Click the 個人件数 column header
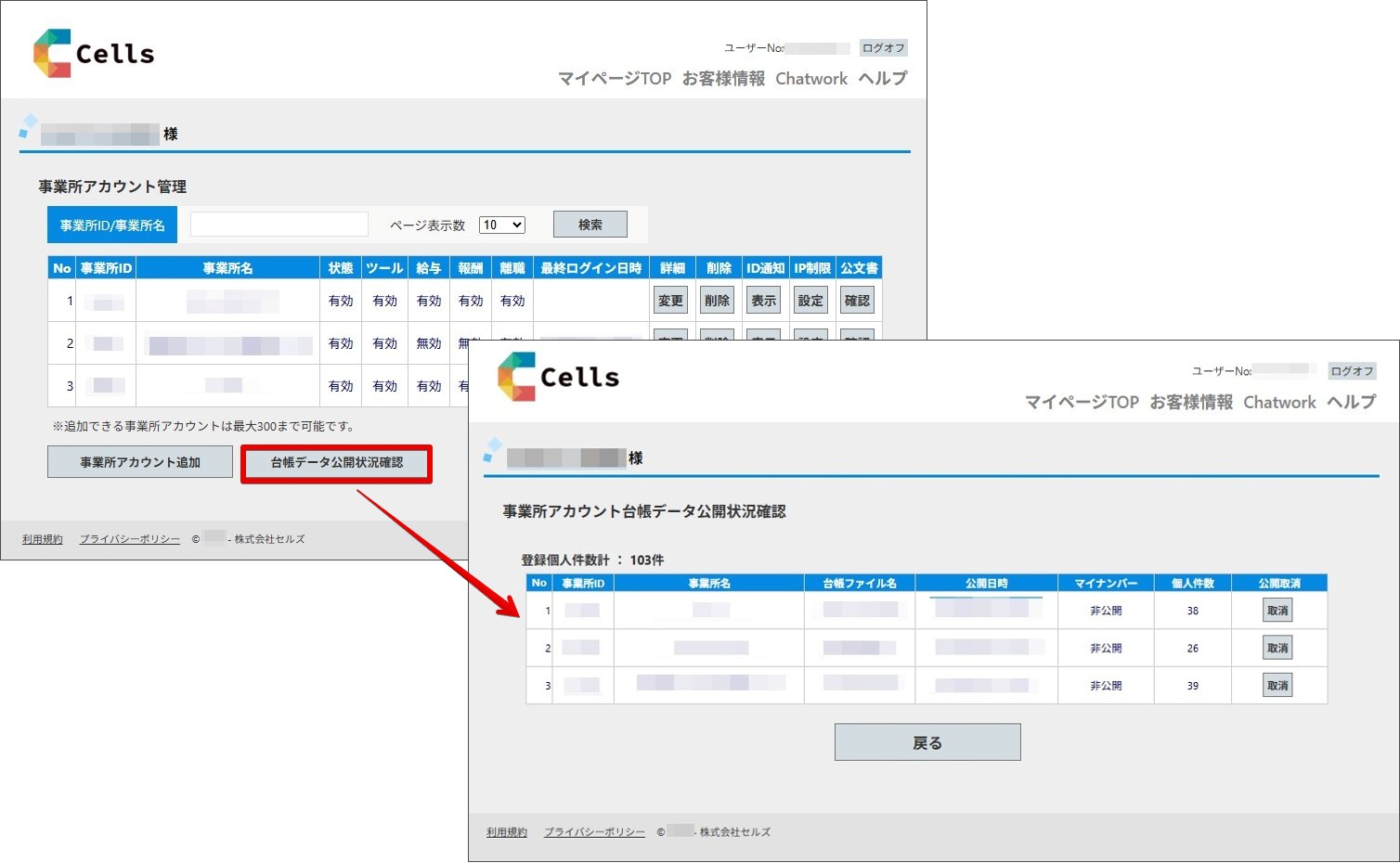The width and height of the screenshot is (1400, 863). point(1193,584)
